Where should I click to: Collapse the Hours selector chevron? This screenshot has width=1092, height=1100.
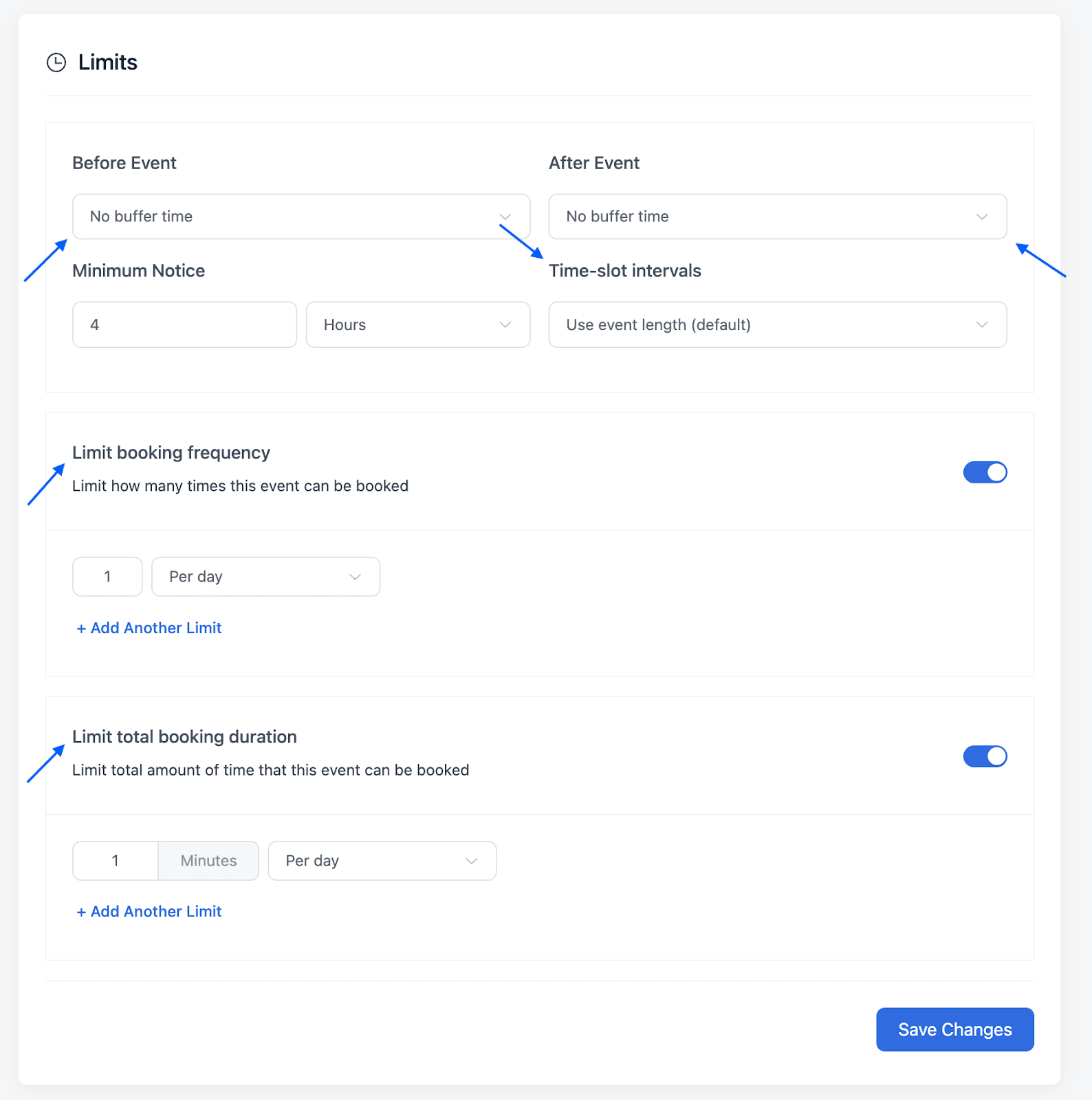pos(505,324)
